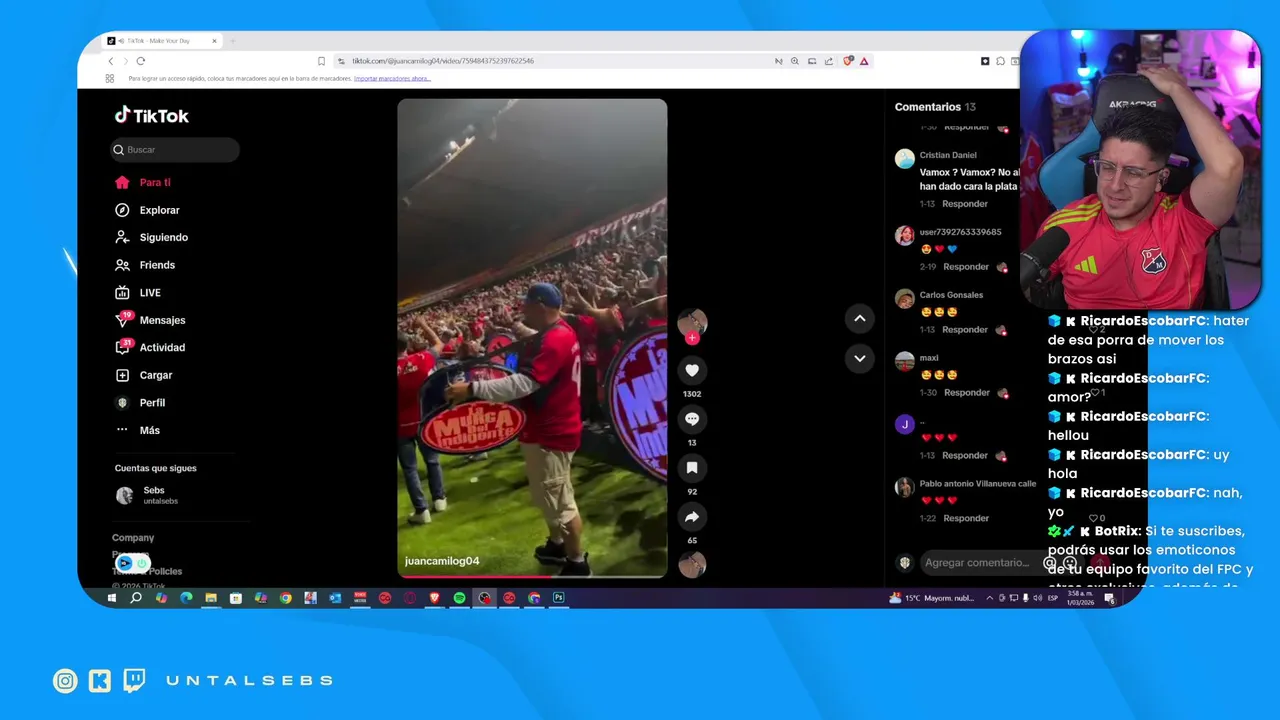Screen dimensions: 1280x720
Task: Open Brave browser taskbar icon
Action: [x=434, y=598]
